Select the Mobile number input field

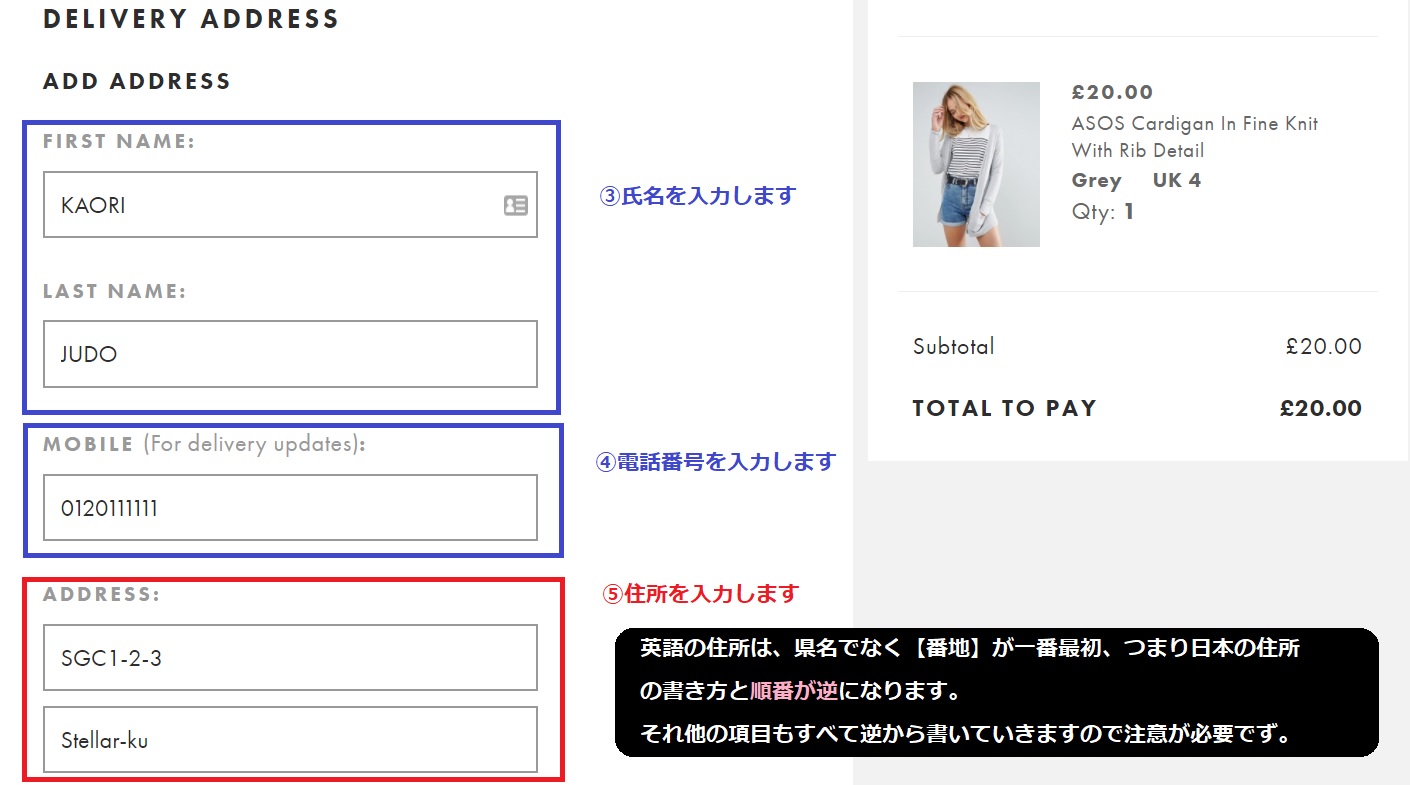click(x=290, y=508)
